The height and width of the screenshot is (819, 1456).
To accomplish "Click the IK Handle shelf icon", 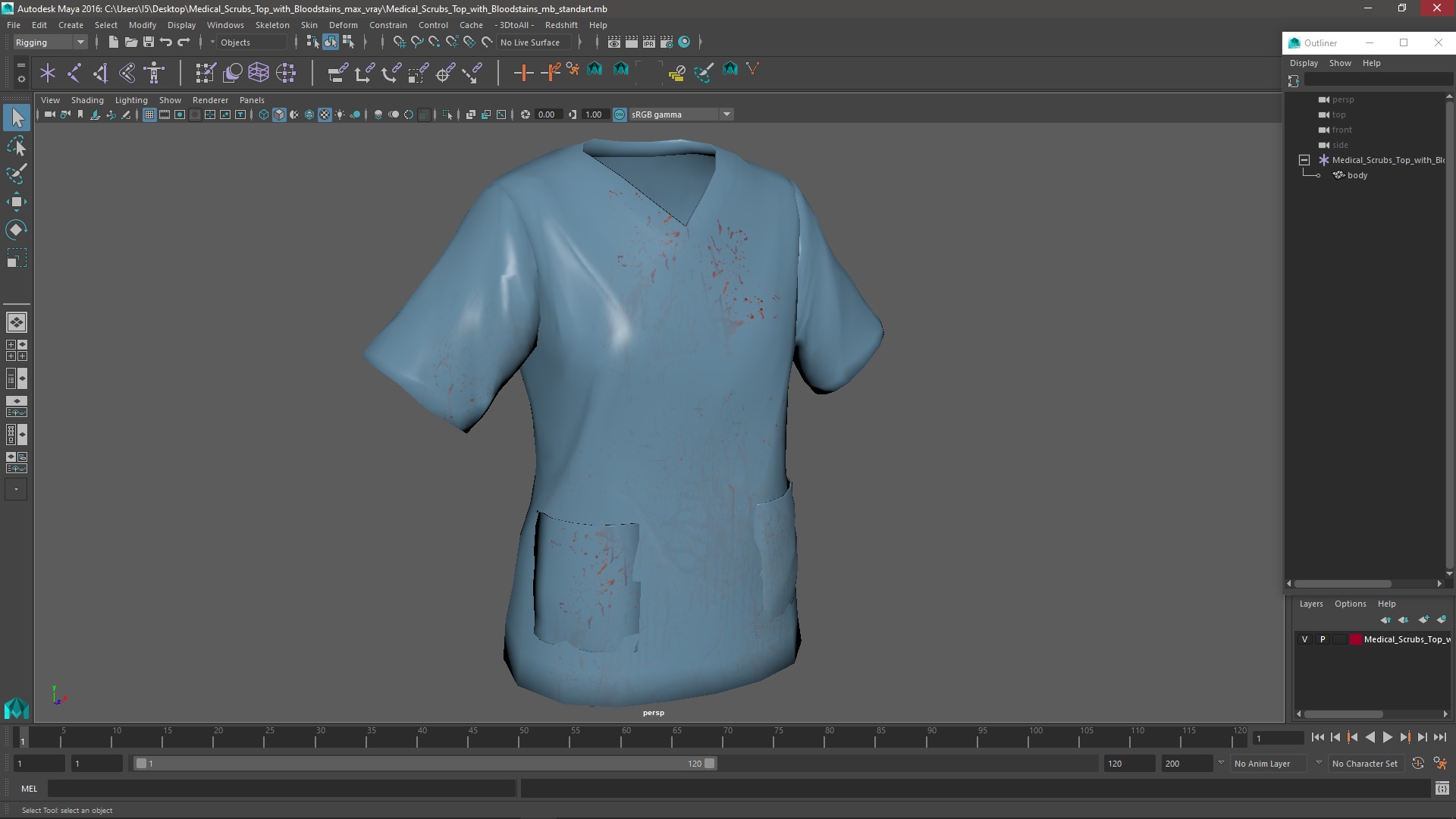I will click(x=101, y=73).
